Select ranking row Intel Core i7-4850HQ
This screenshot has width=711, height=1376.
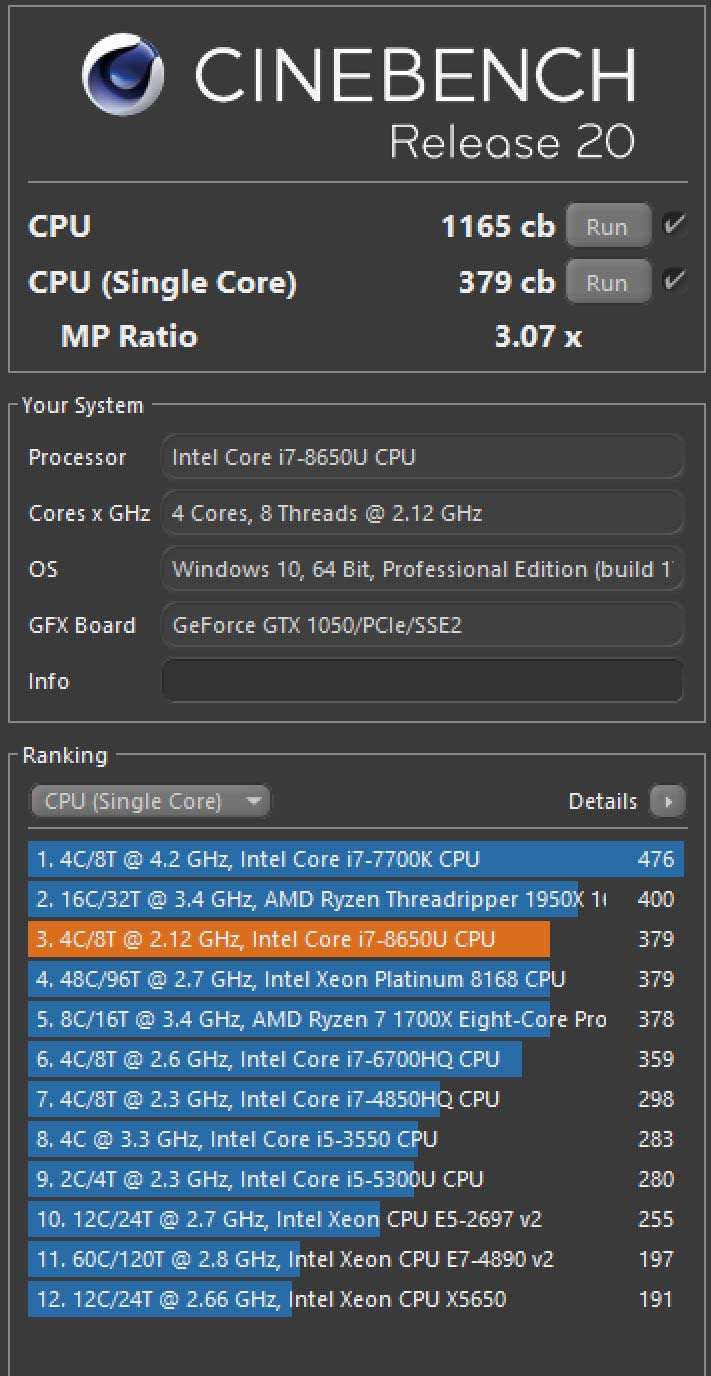point(356,1099)
